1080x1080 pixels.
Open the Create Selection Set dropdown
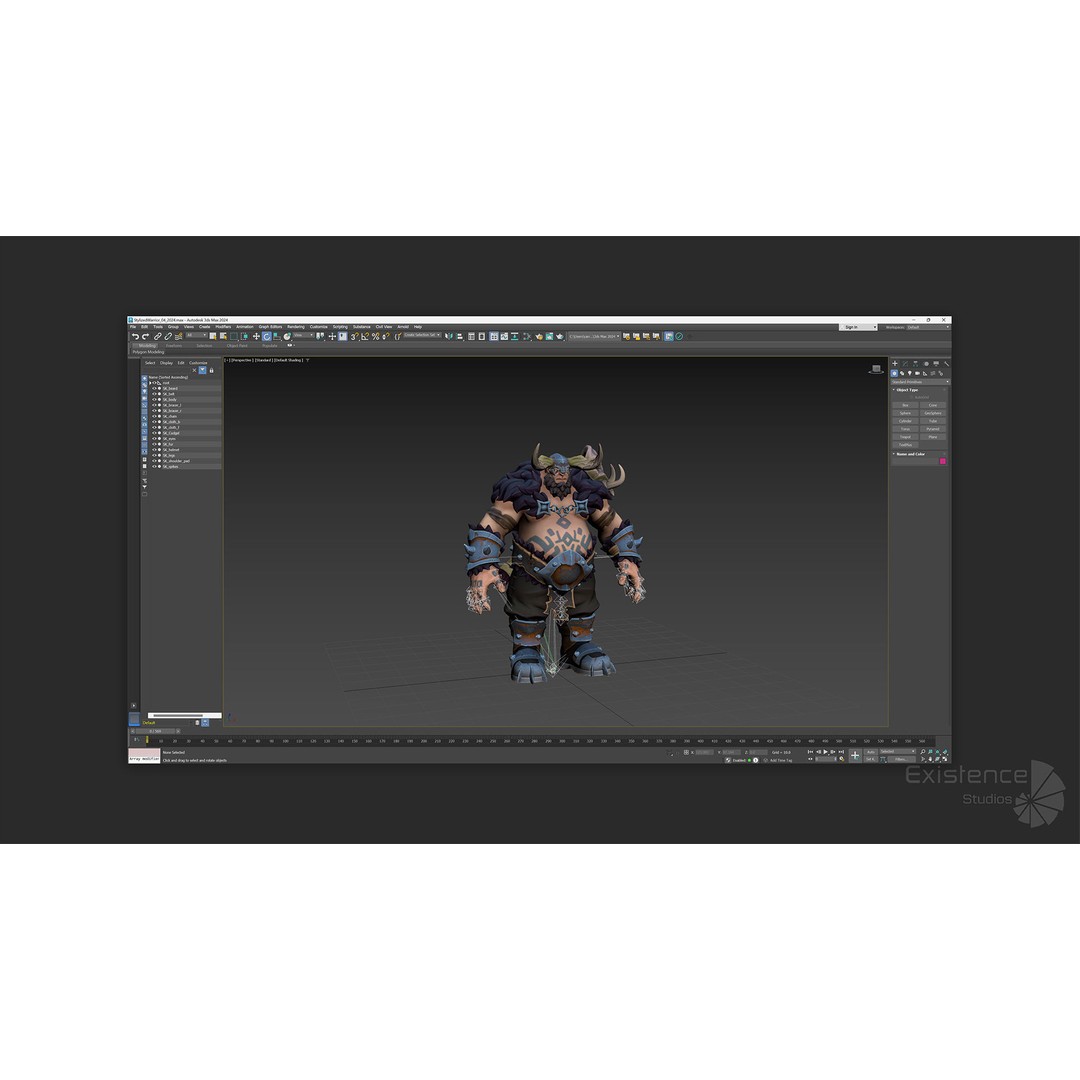tap(422, 335)
